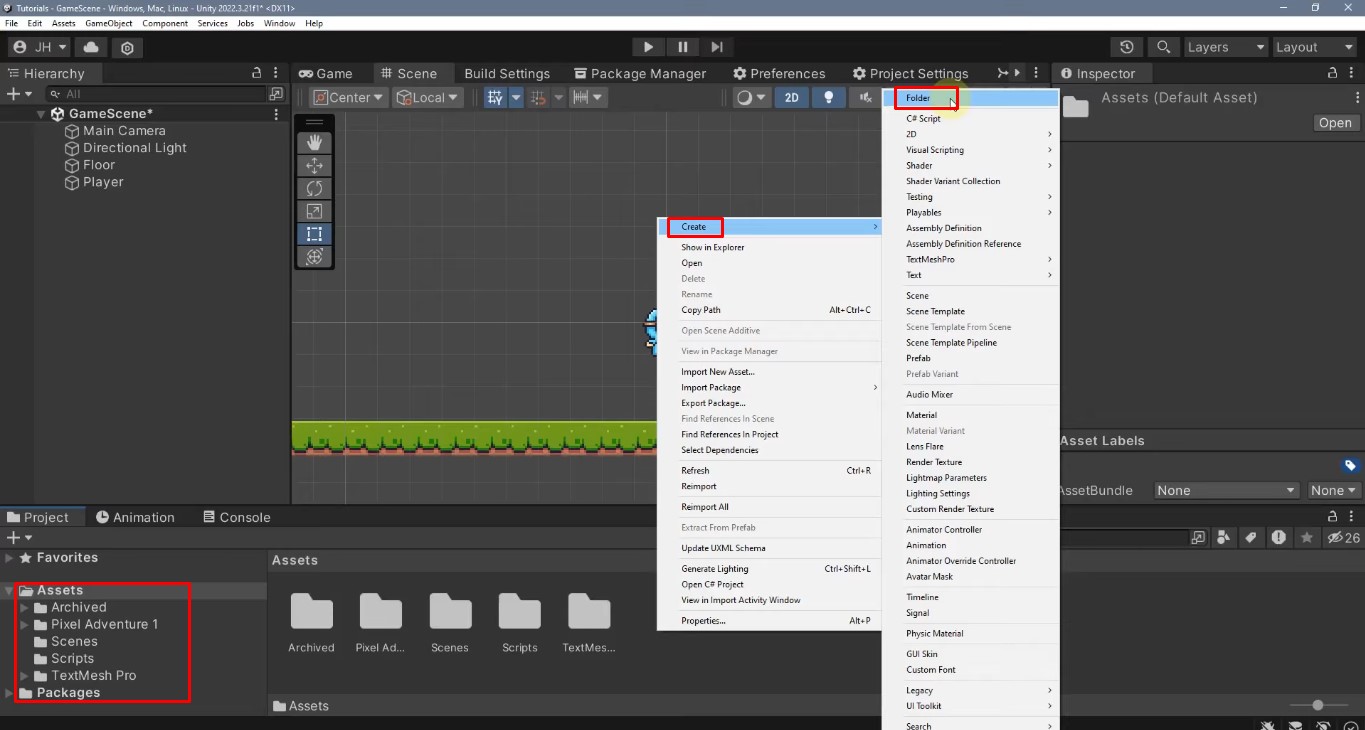Open the GameObject menu
This screenshot has width=1365, height=730.
108,23
